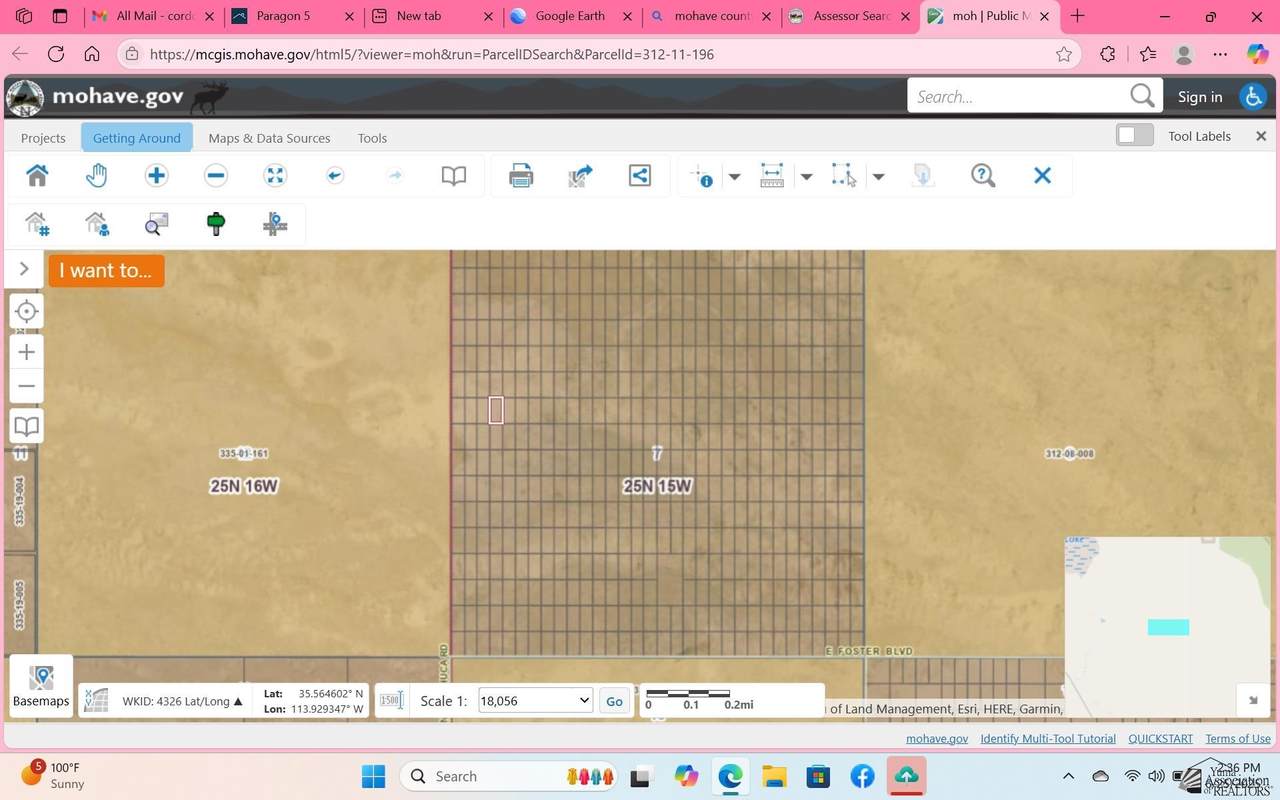Select the Pan hand tool
Screen dimensions: 1280x800
coord(96,176)
